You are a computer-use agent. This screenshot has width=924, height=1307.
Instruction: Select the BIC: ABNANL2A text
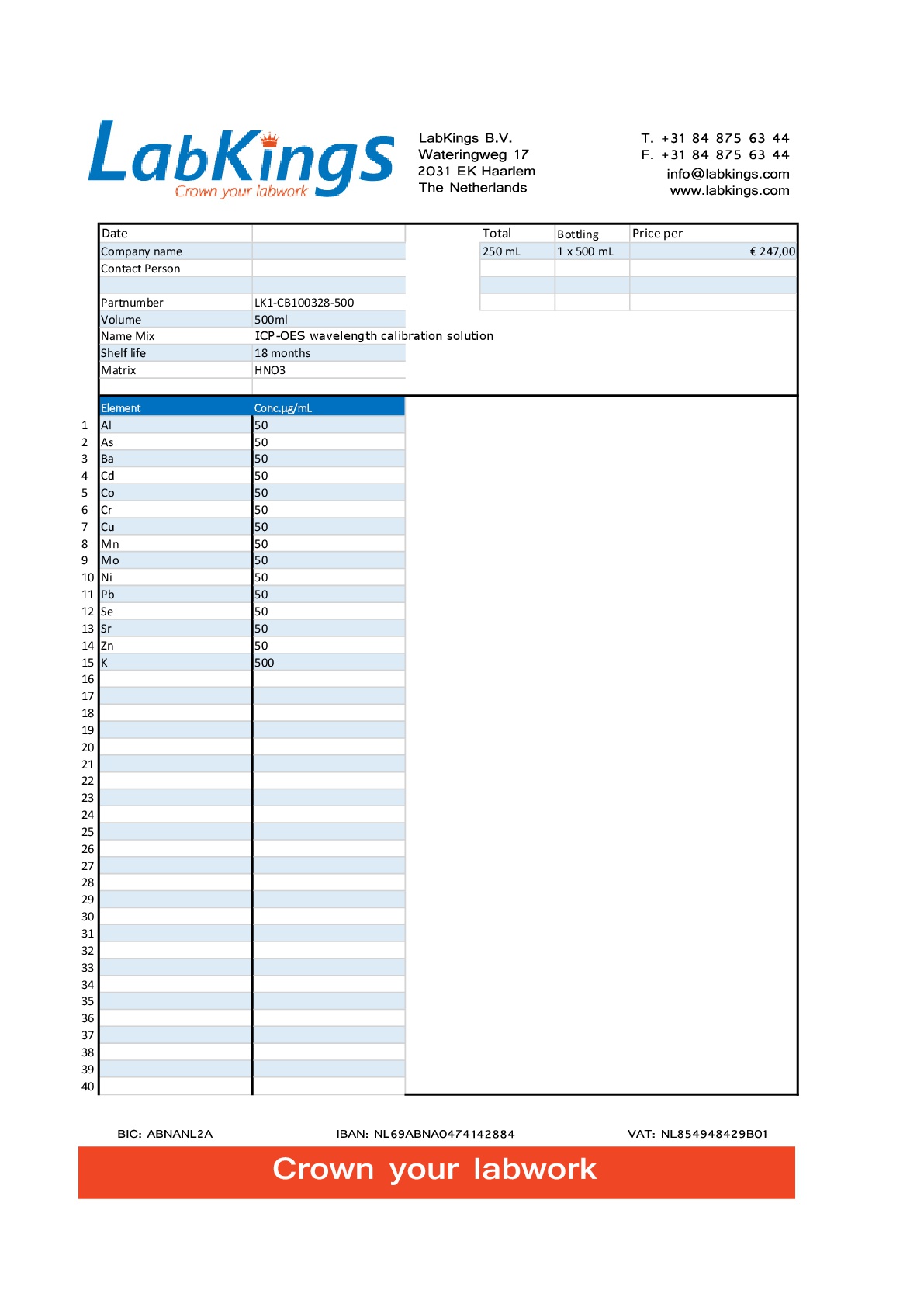coord(165,1134)
